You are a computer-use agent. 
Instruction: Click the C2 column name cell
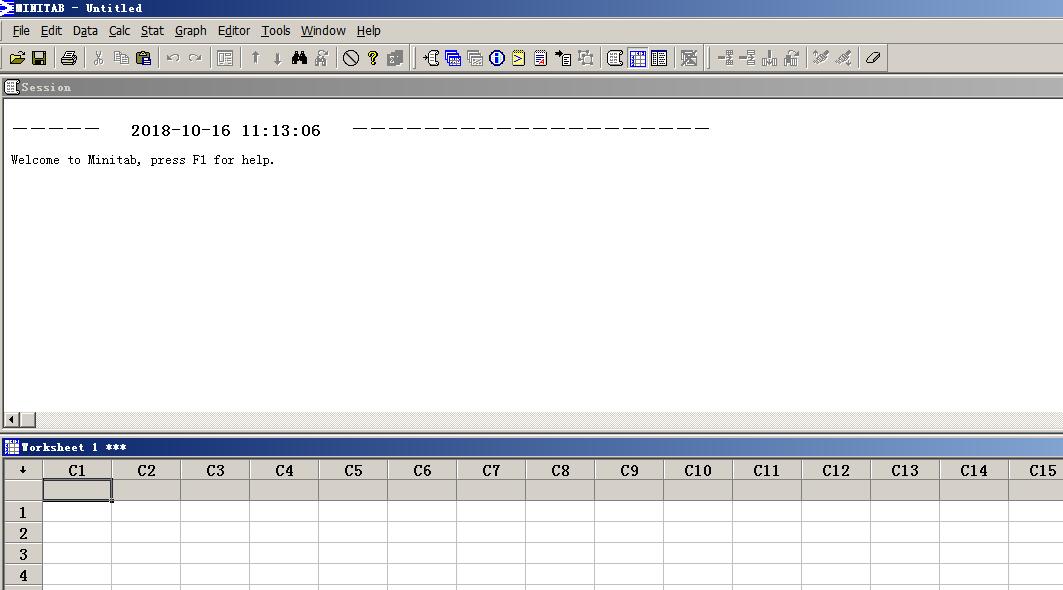point(146,490)
